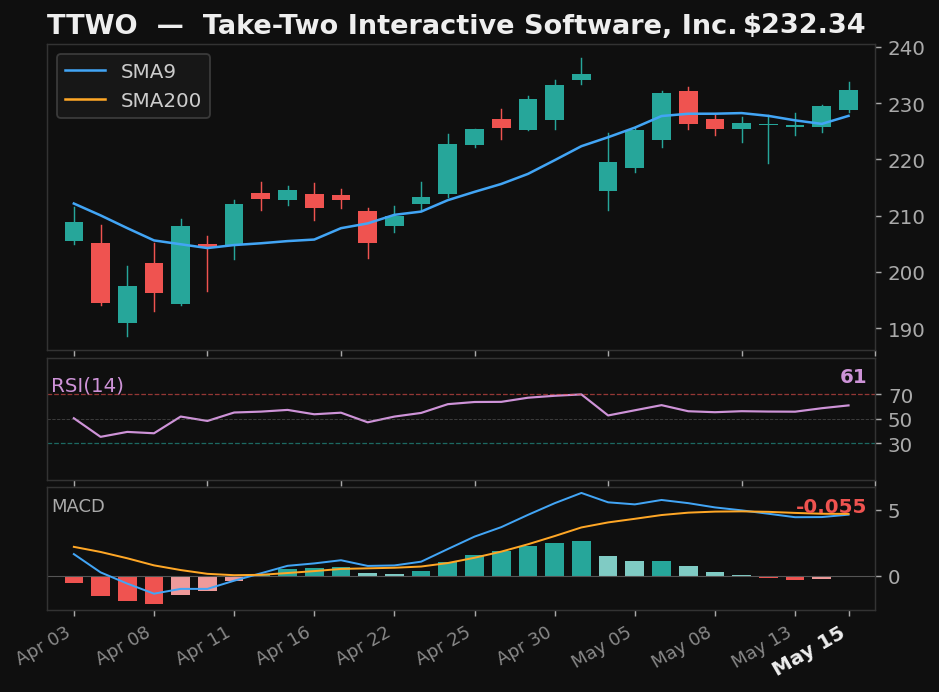The image size is (939, 692).
Task: Click the 200 price axis label
Action: point(906,273)
